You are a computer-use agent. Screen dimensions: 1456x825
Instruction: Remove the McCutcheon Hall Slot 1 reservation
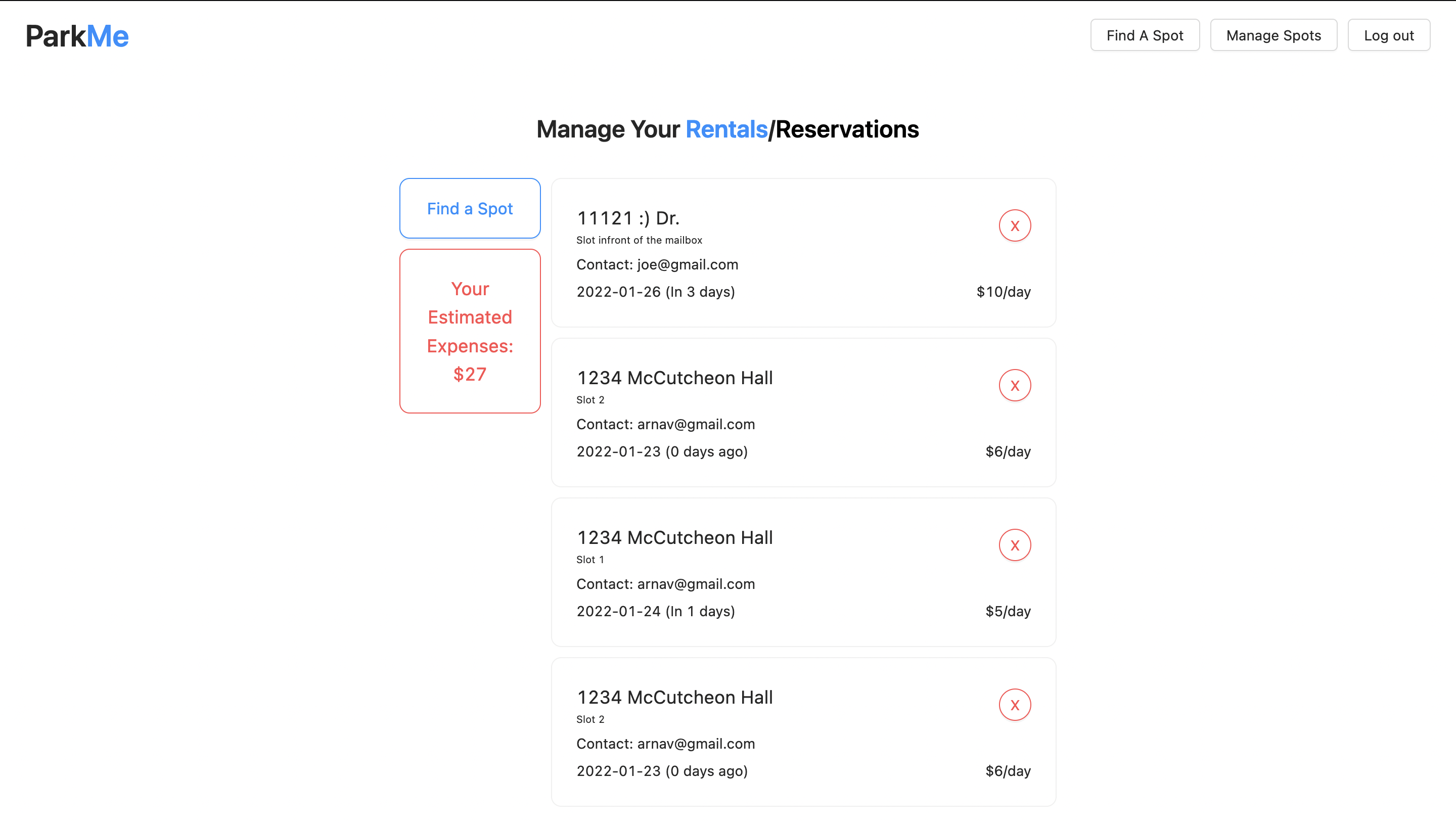pyautogui.click(x=1014, y=545)
